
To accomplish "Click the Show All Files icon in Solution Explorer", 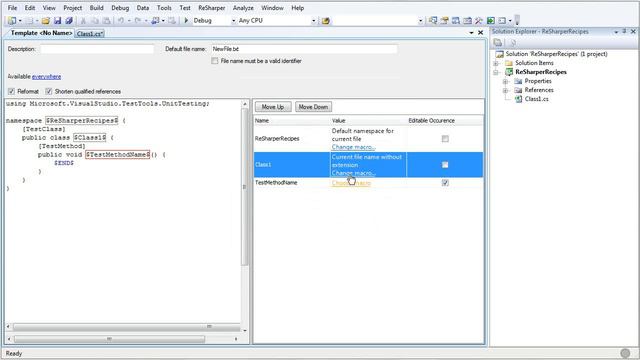I will (513, 42).
